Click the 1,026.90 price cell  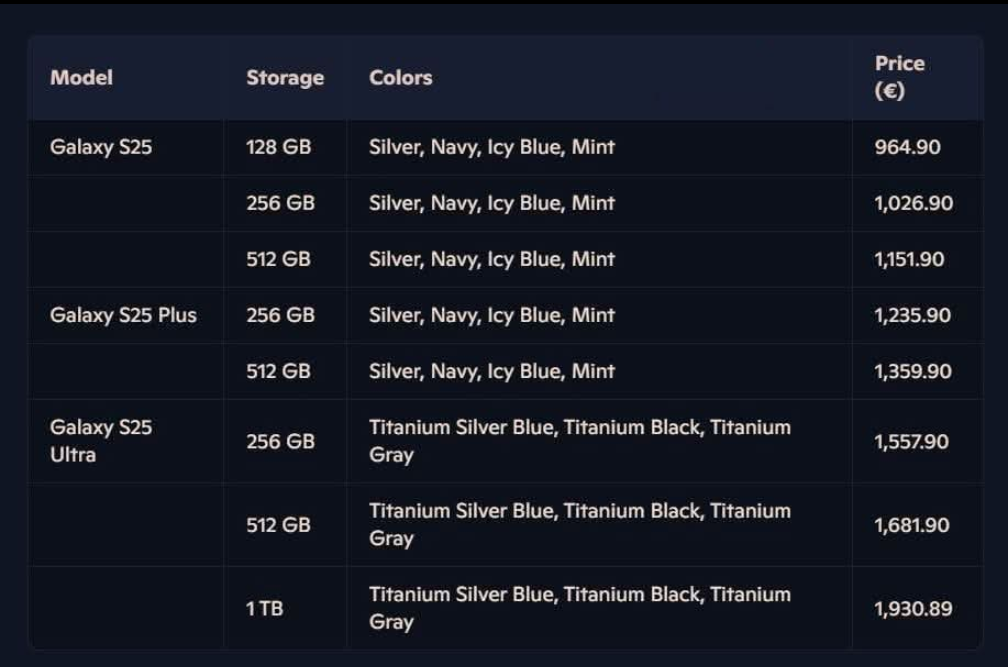[913, 203]
